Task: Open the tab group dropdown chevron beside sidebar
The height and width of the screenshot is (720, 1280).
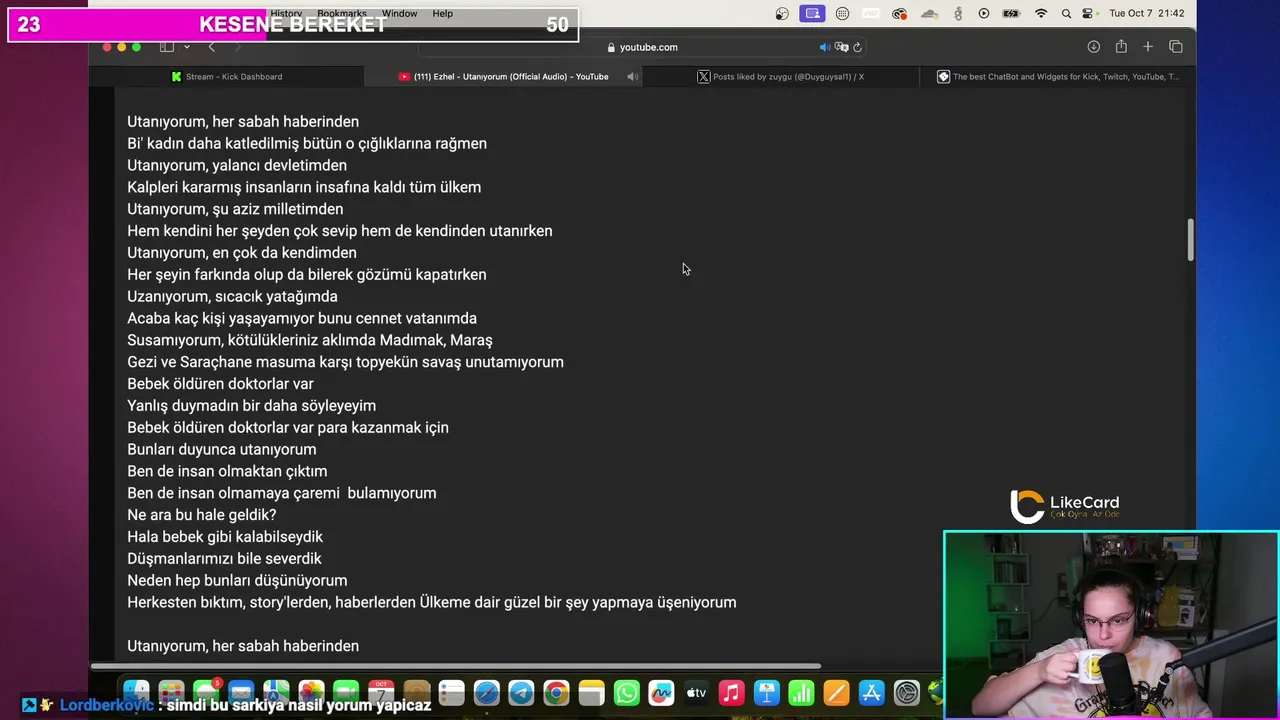Action: coord(187,47)
